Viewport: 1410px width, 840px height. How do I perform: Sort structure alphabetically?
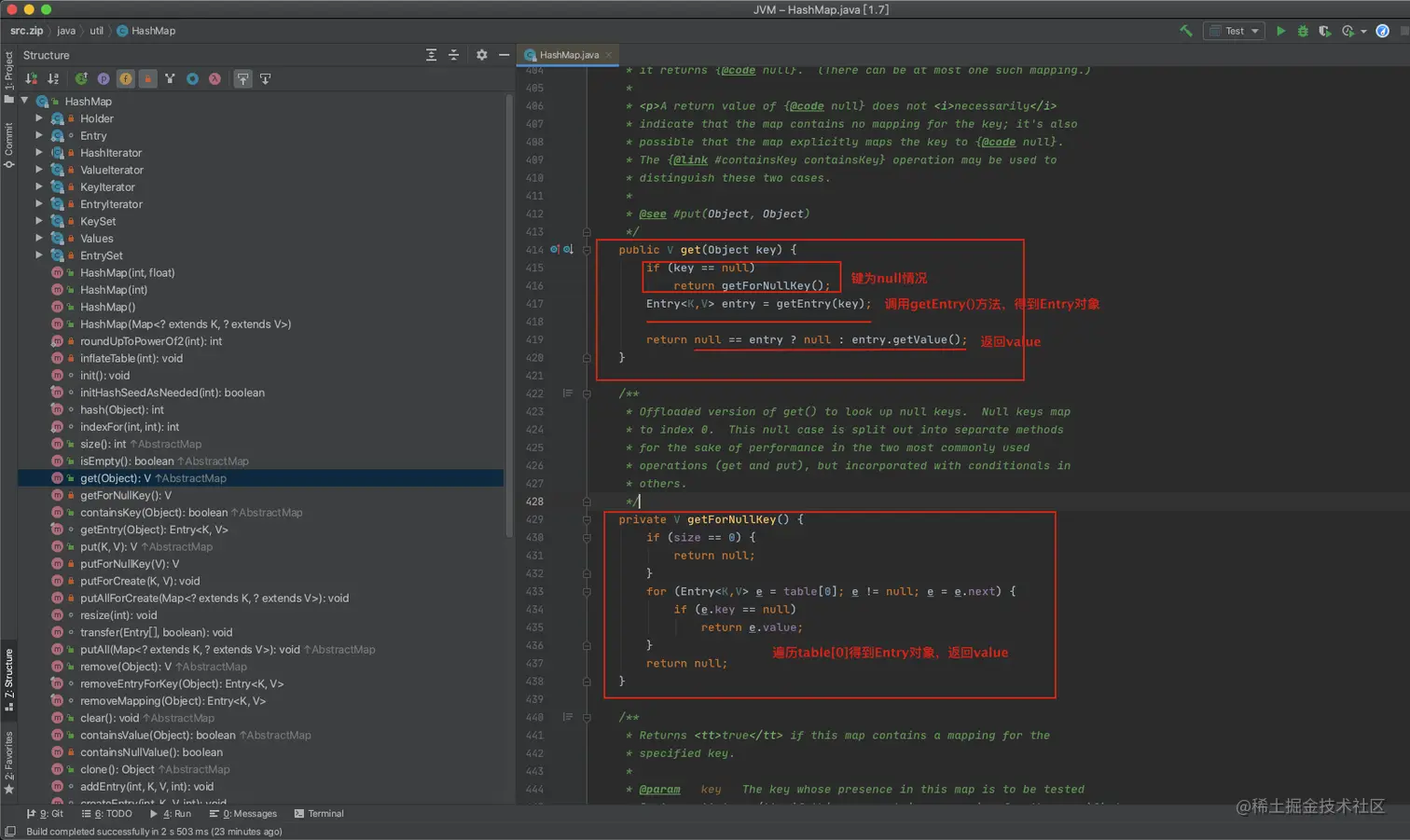53,79
